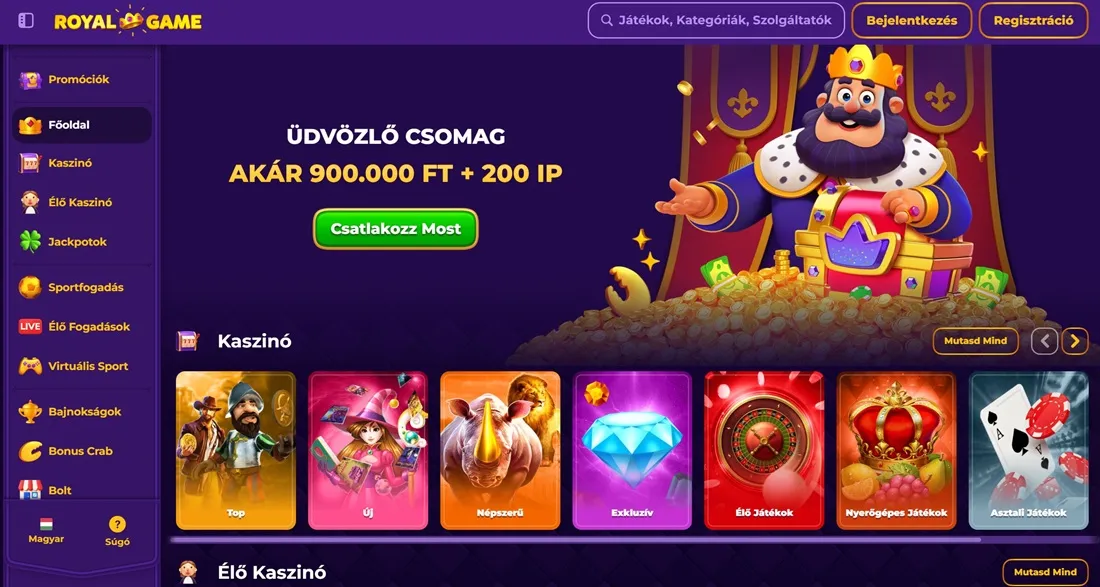Click the horizontal scrollbar under the casino tiles
Image resolution: width=1100 pixels, height=587 pixels.
(575, 539)
